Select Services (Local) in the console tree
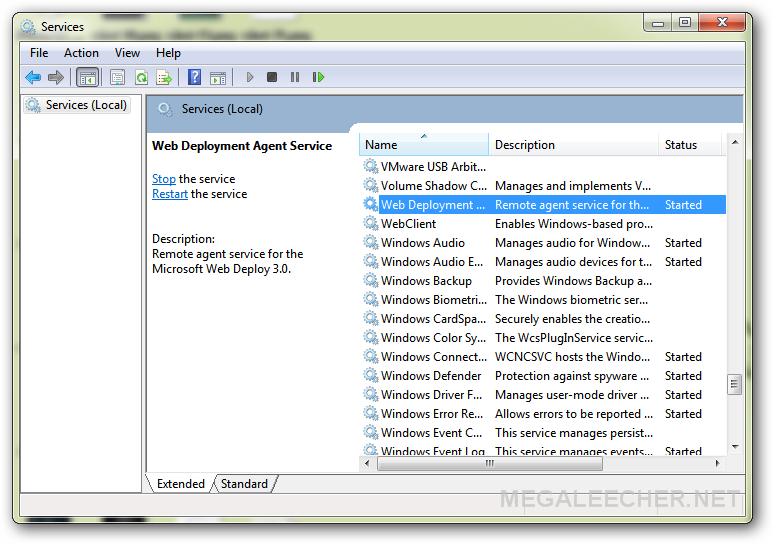This screenshot has width=773, height=544. click(77, 105)
